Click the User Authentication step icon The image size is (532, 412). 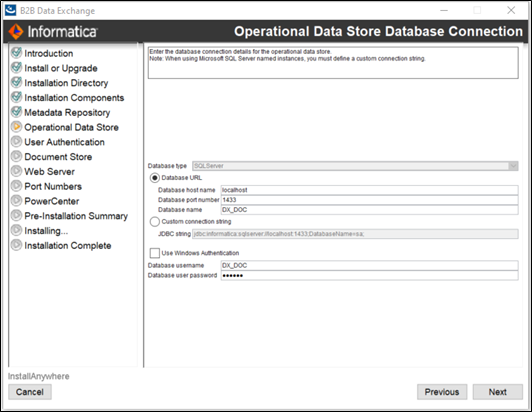(x=16, y=142)
